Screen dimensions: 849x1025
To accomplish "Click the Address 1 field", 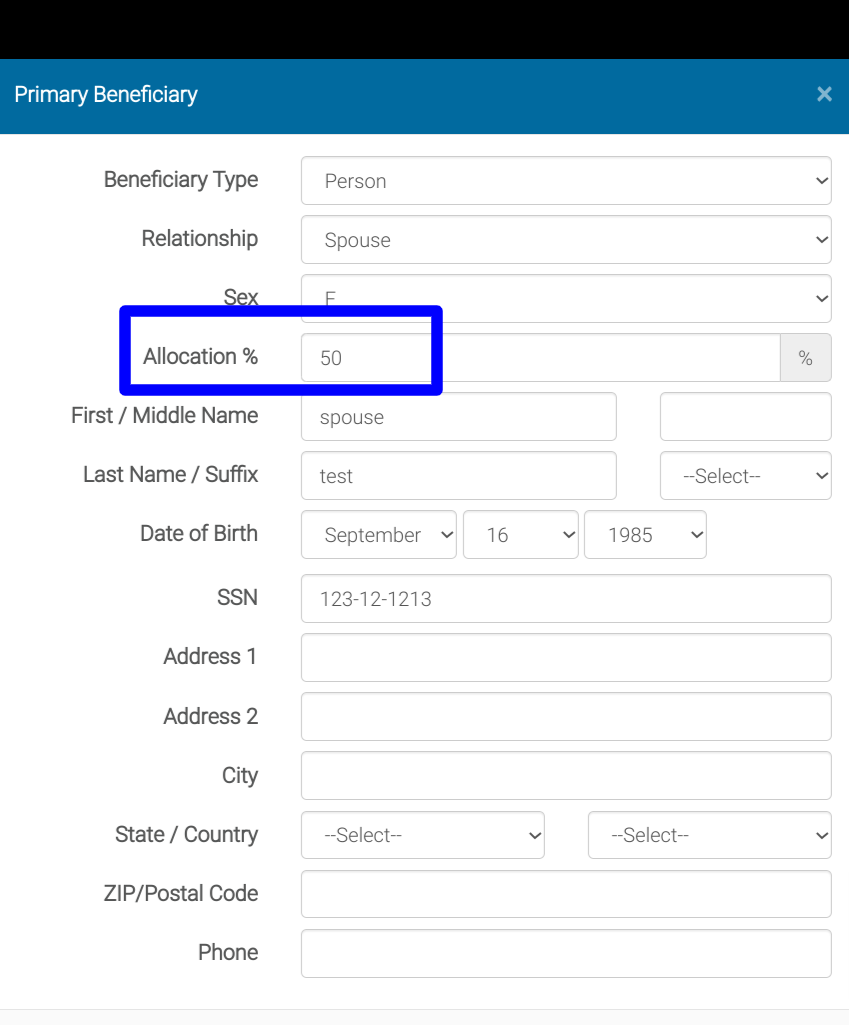I will (x=565, y=658).
